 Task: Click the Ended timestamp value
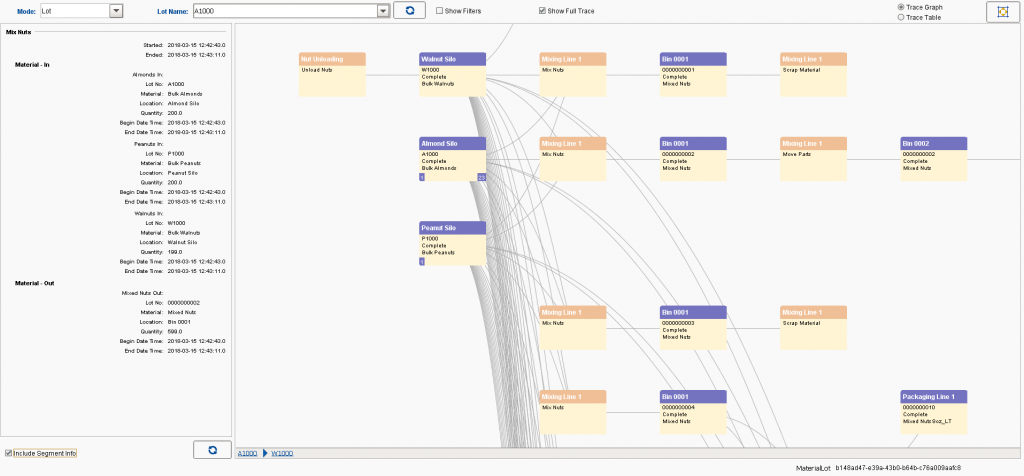197,55
